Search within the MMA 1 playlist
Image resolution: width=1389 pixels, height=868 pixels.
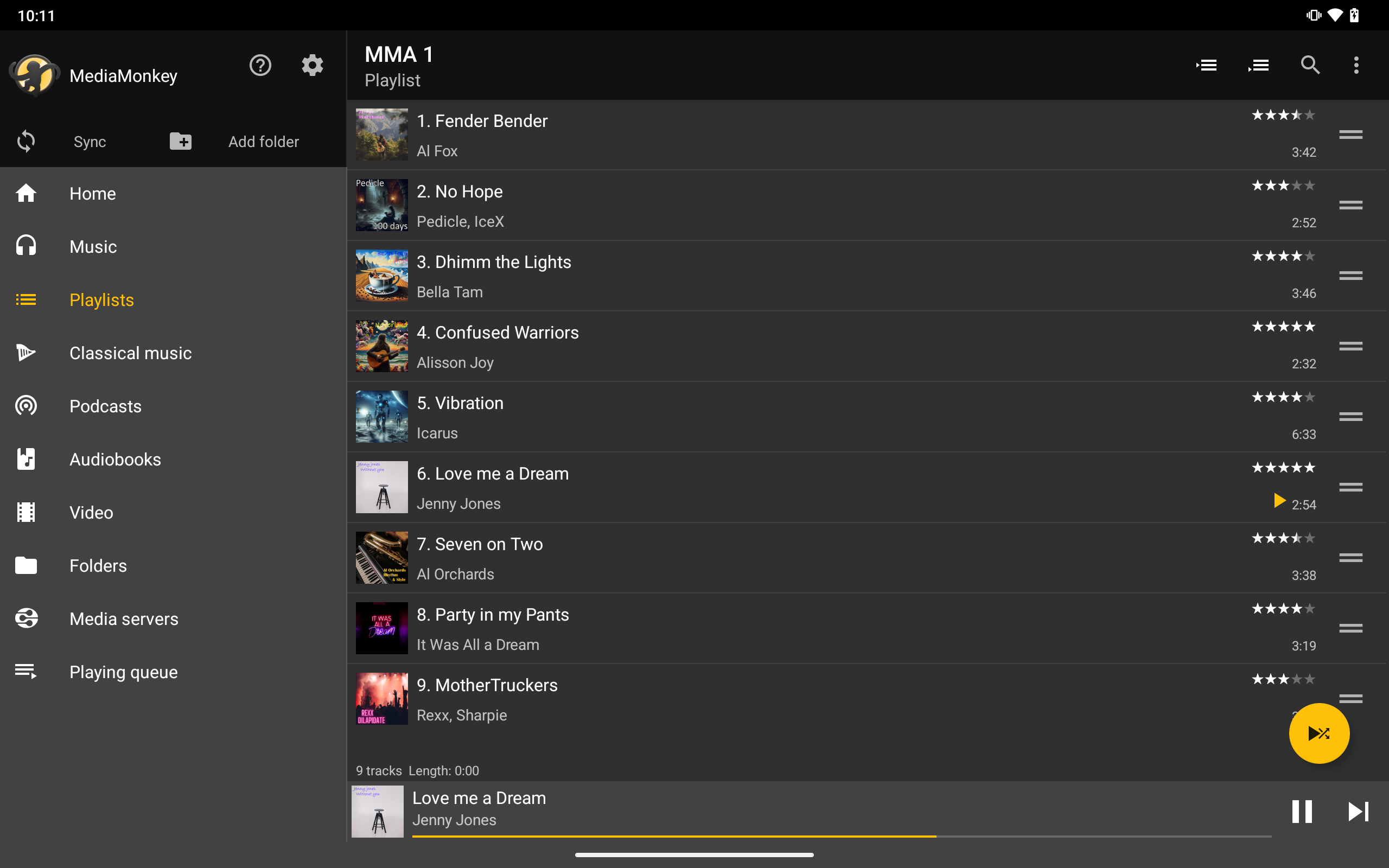1310,66
